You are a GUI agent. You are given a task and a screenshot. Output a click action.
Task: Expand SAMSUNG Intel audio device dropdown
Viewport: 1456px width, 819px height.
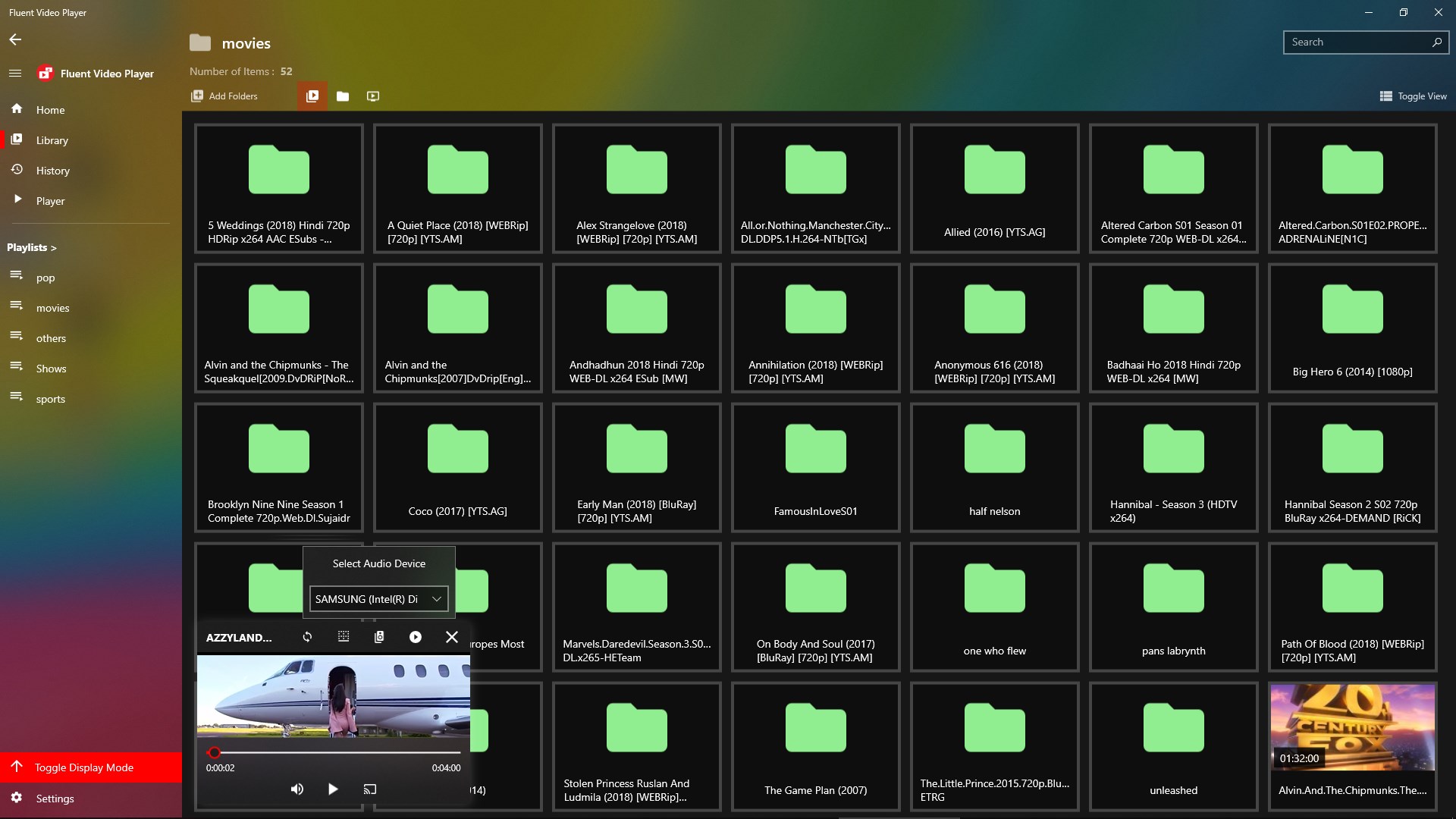pos(436,598)
